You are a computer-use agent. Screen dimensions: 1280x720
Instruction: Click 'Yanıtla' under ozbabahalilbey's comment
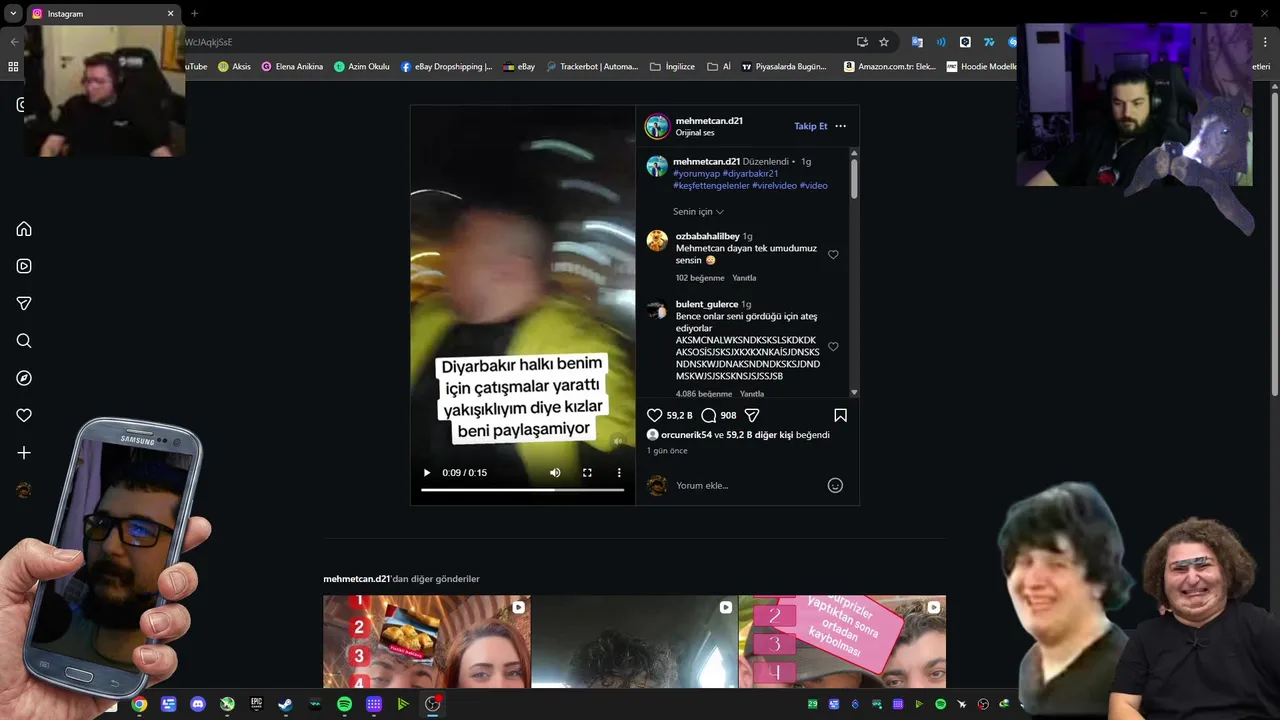(x=744, y=278)
